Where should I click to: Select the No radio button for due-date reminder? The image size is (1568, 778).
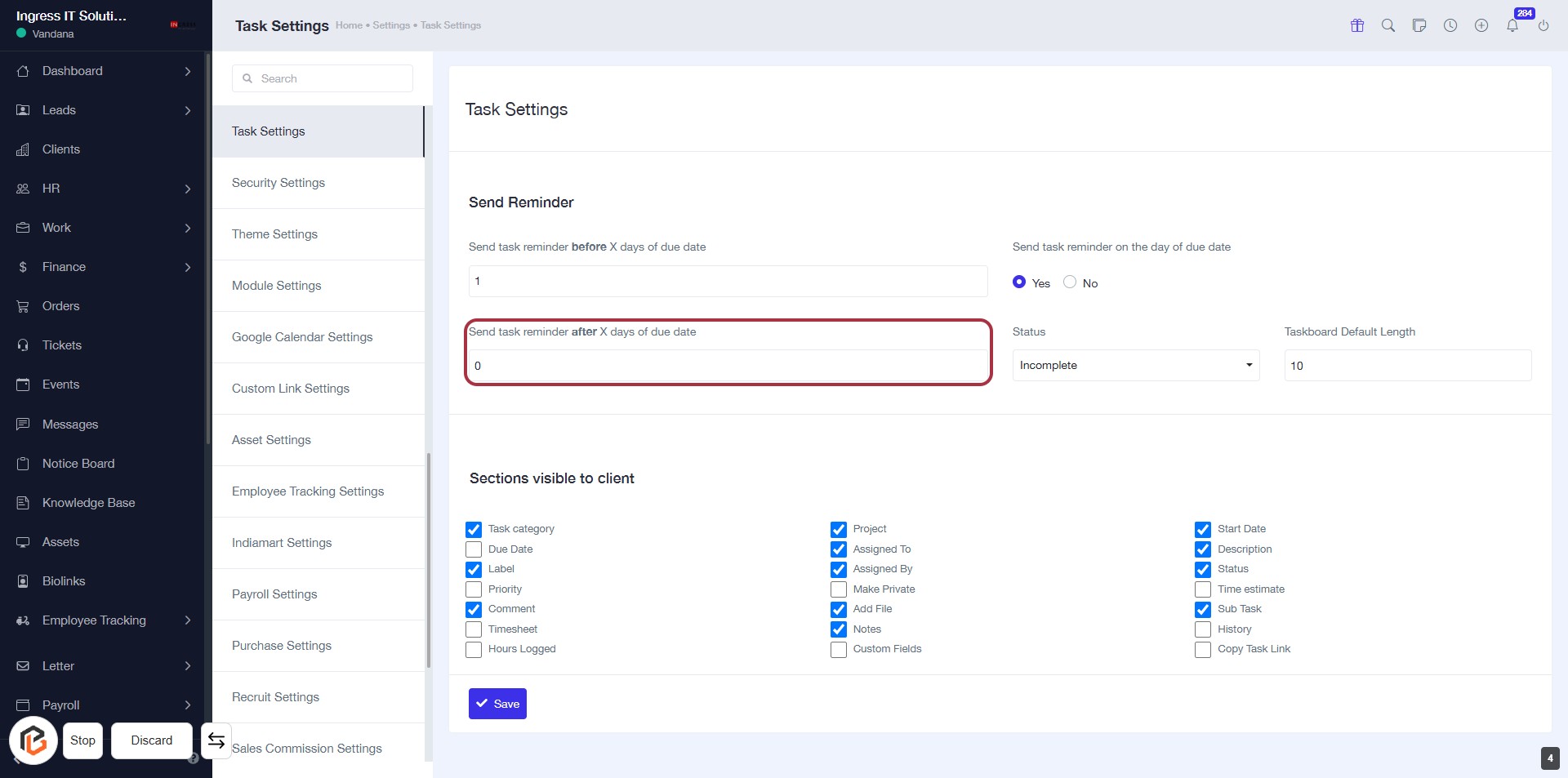tap(1070, 282)
